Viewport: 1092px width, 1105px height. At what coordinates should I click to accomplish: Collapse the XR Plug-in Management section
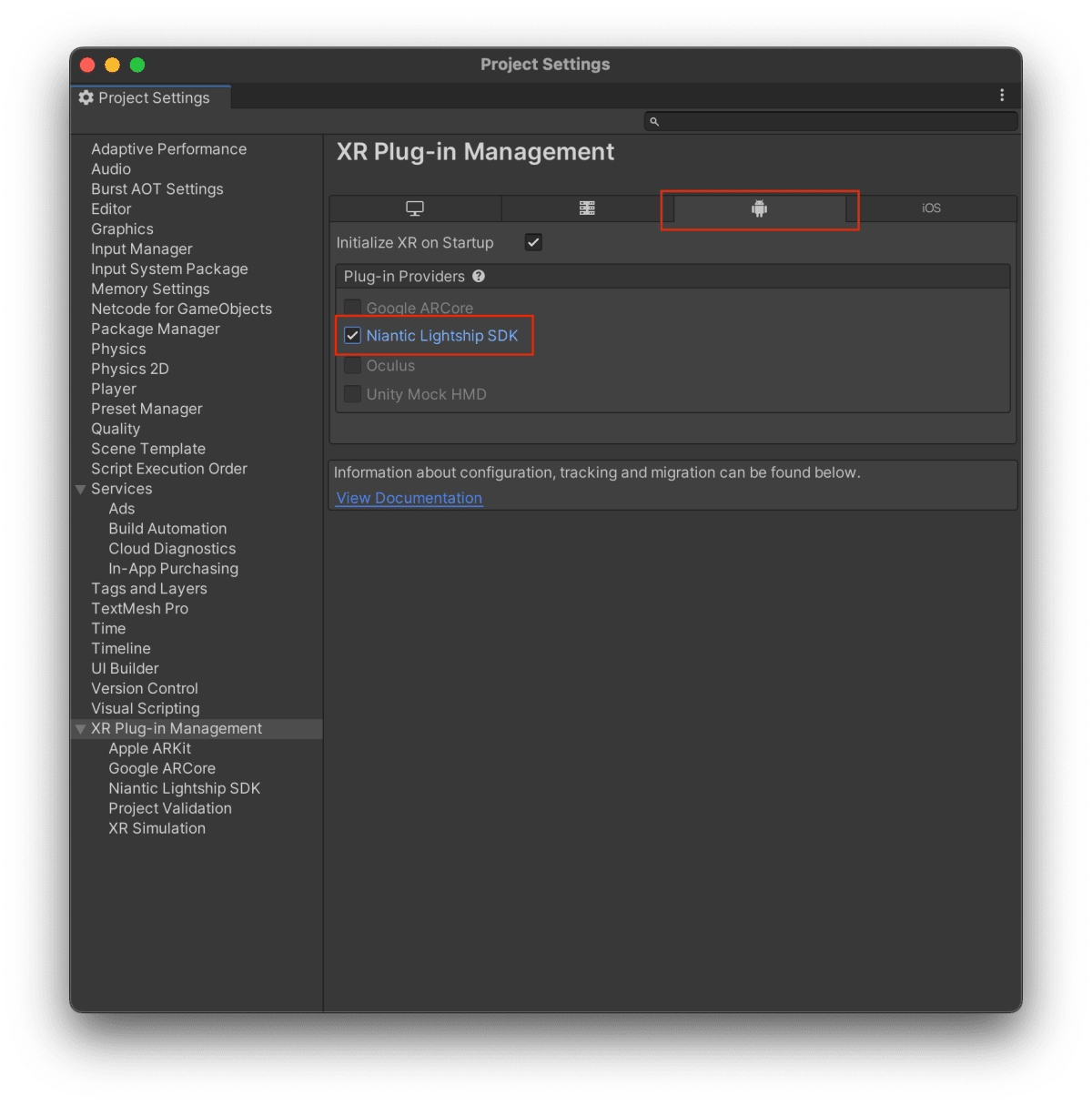pyautogui.click(x=80, y=729)
